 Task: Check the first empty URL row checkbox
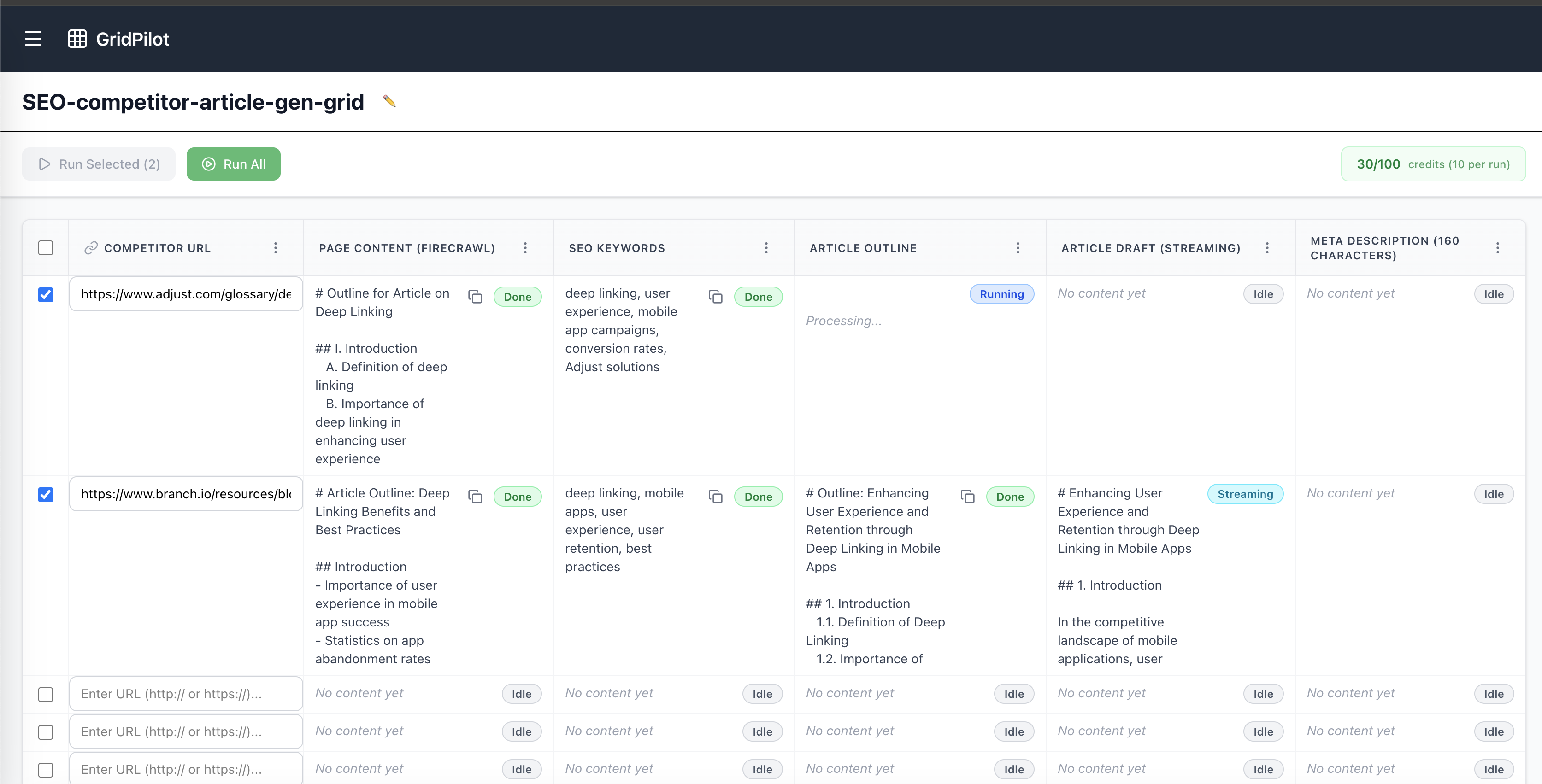[46, 694]
